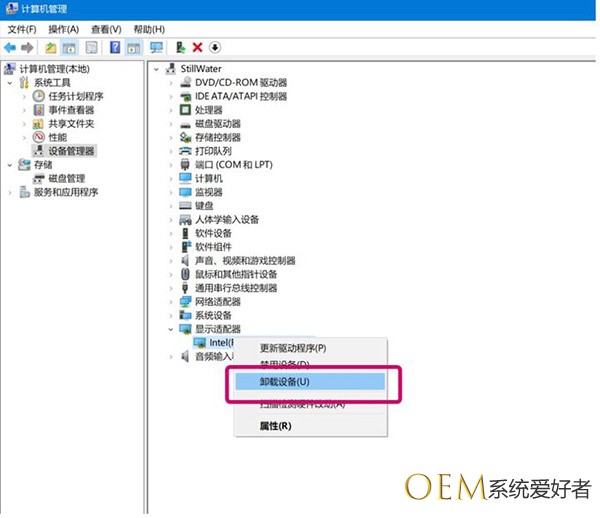600x518 pixels.
Task: Expand the 服务和应用程序 node
Action: coord(10,193)
